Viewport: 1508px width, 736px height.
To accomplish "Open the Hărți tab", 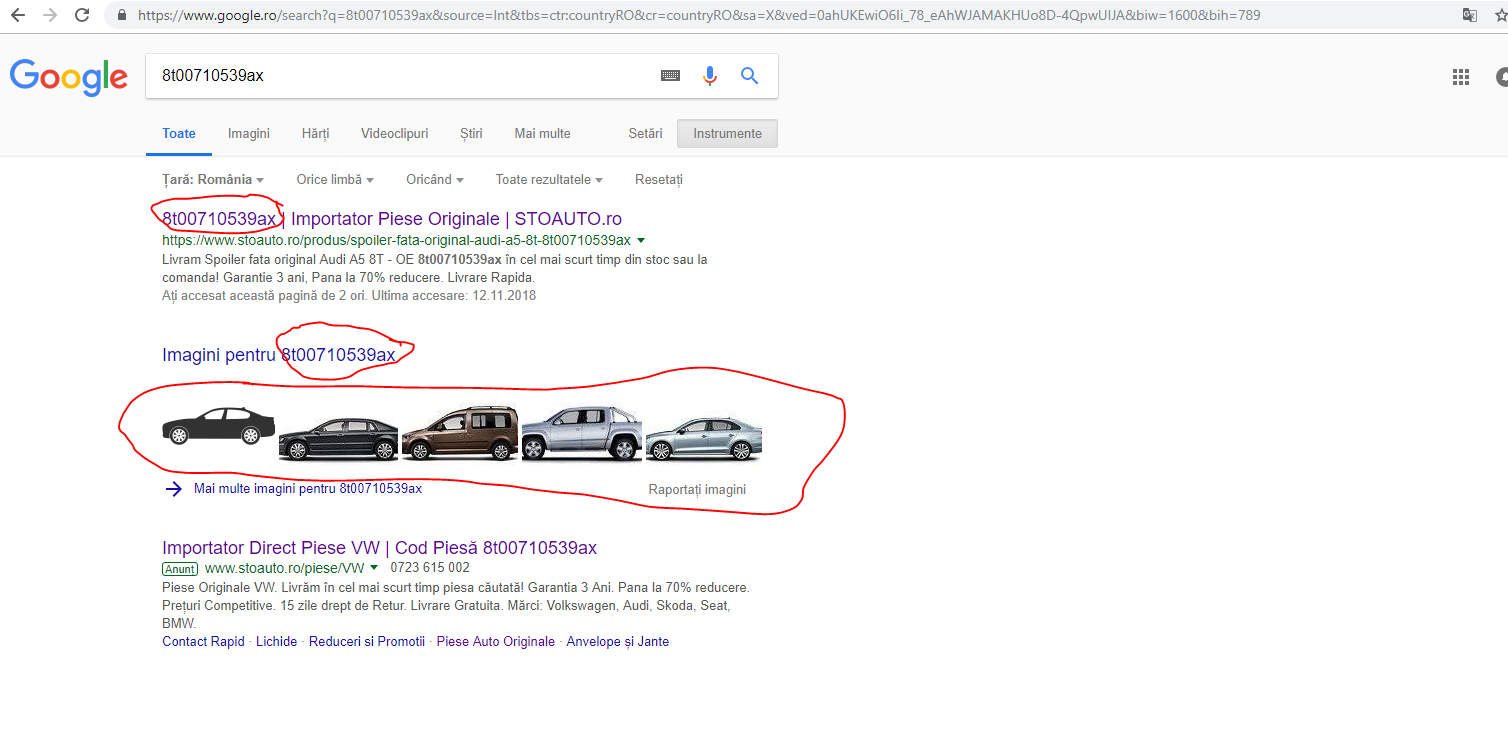I will [315, 134].
